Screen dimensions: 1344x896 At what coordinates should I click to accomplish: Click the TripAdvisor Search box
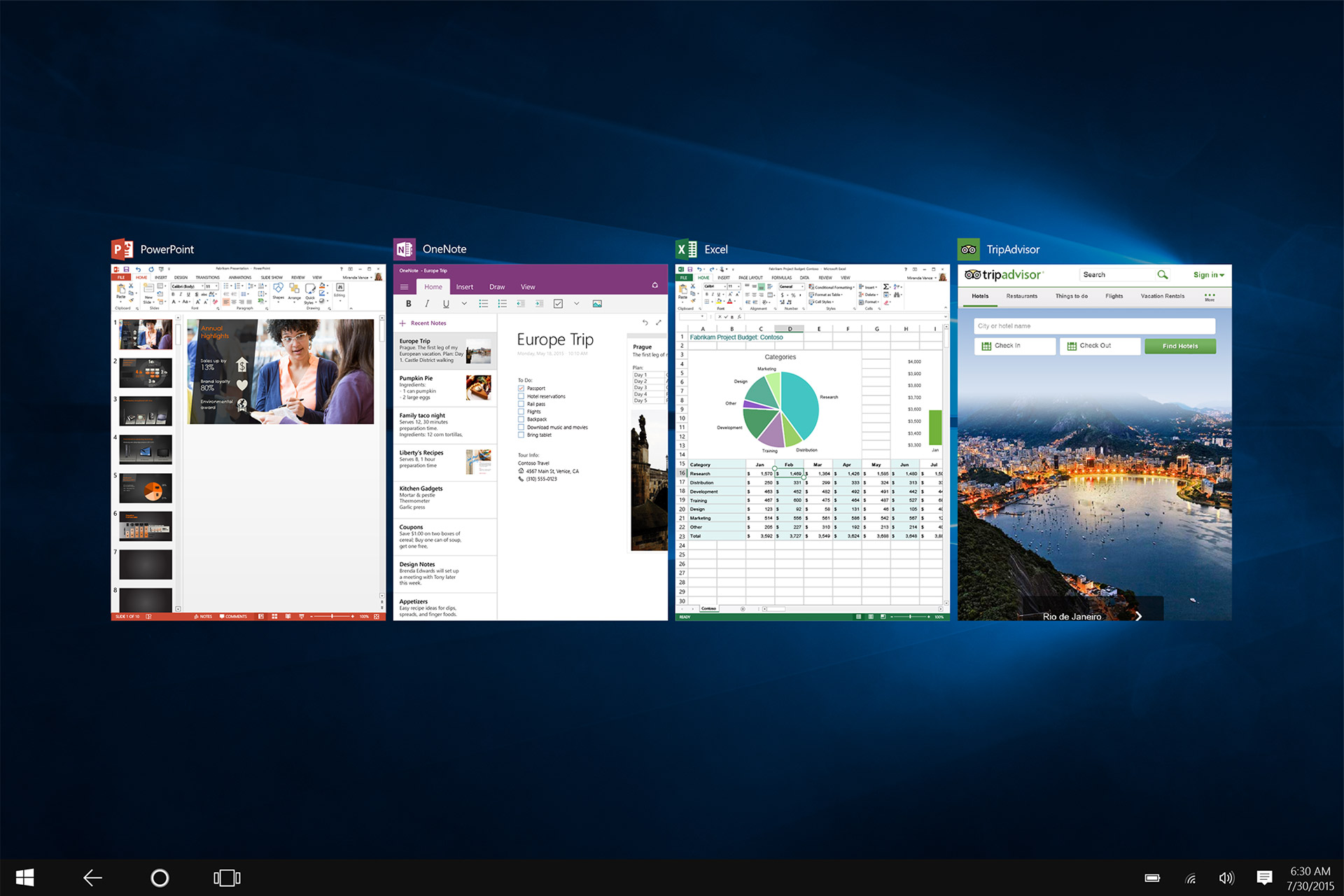tap(1117, 274)
